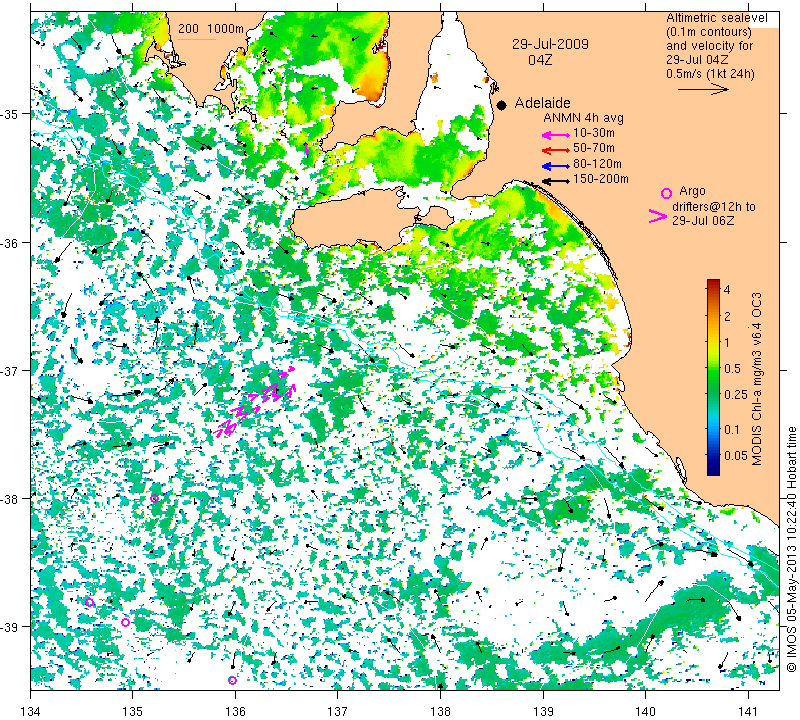Screen dimensions: 800x720
Task: Click the colorbar value 0.5
Action: pyautogui.click(x=732, y=368)
